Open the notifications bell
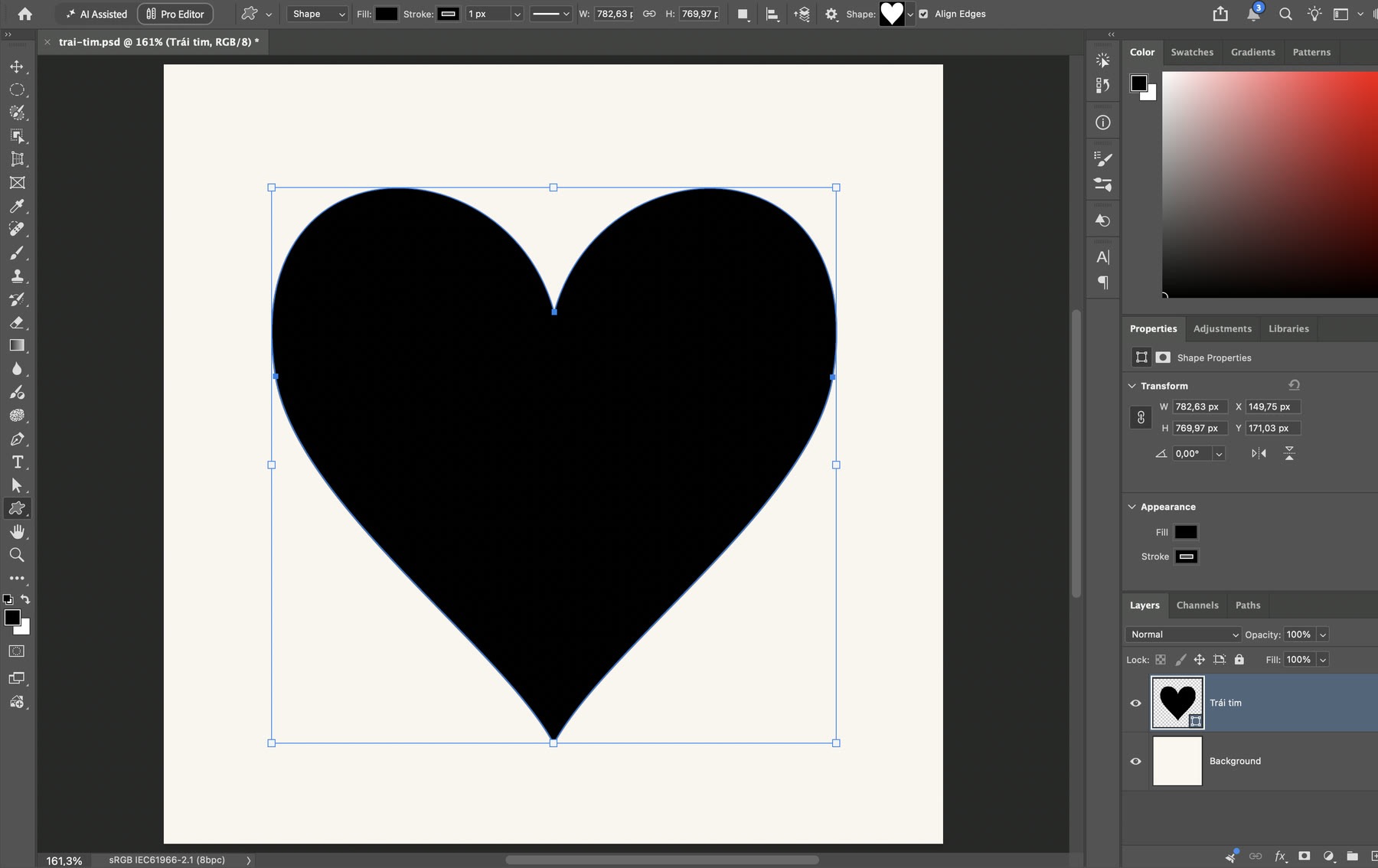1378x868 pixels. (1253, 14)
